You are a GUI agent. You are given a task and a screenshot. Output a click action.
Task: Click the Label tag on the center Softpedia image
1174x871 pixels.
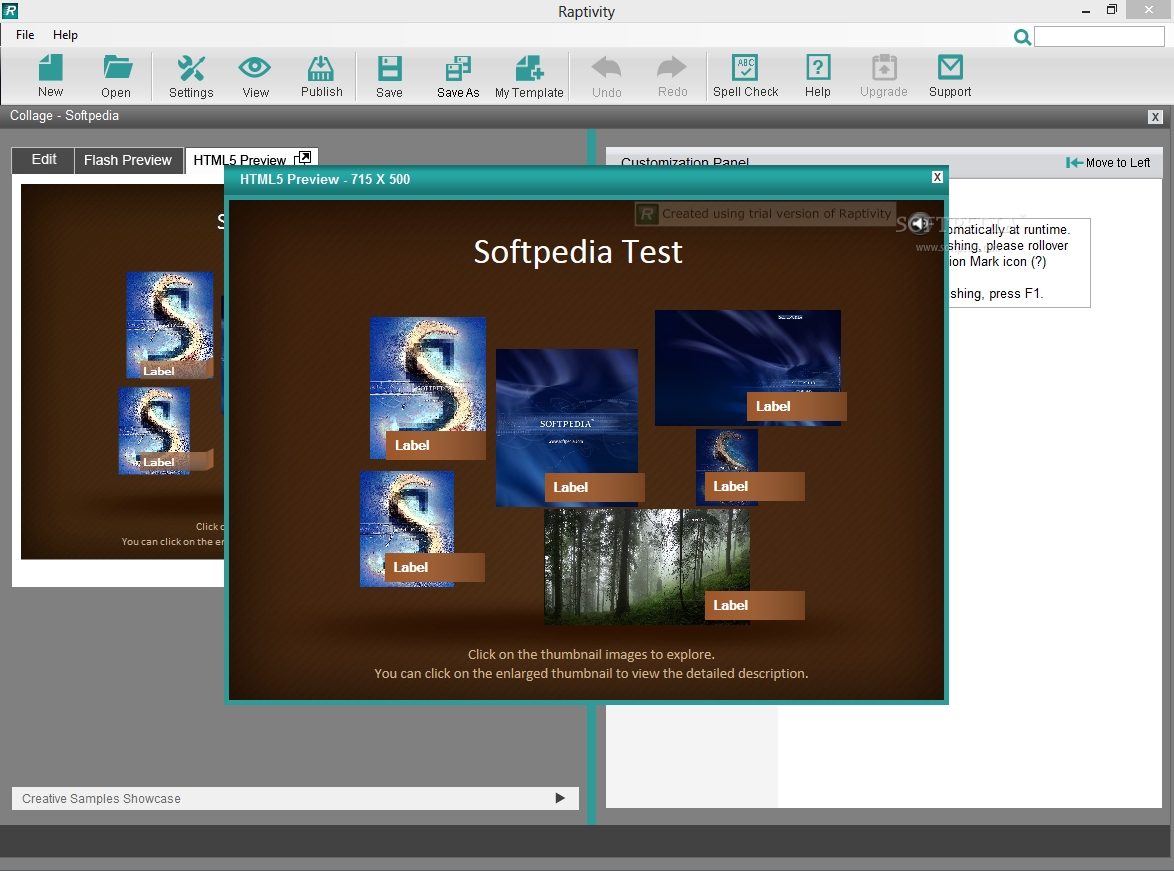coord(594,487)
